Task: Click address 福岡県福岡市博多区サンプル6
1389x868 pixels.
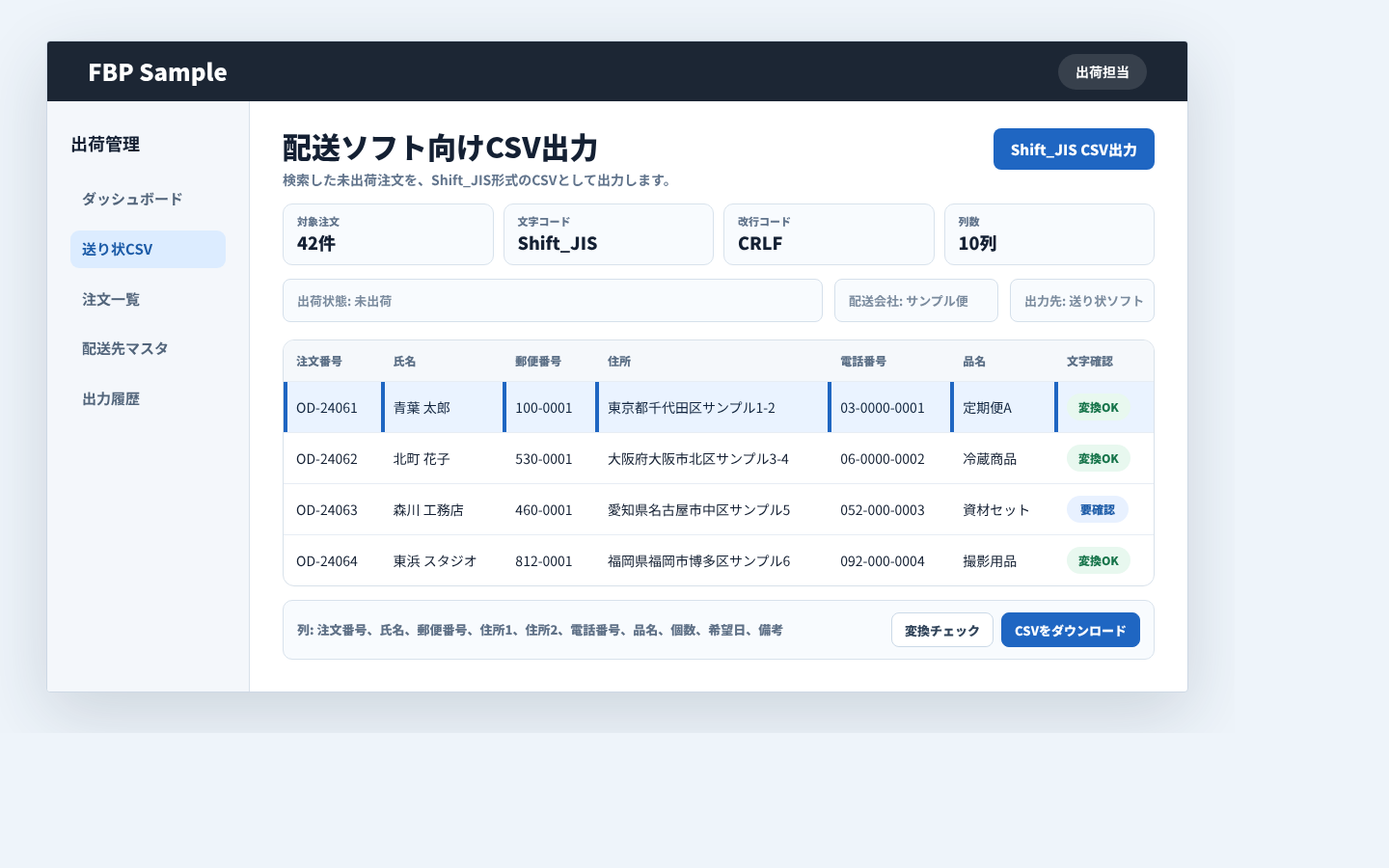Action: click(x=699, y=561)
